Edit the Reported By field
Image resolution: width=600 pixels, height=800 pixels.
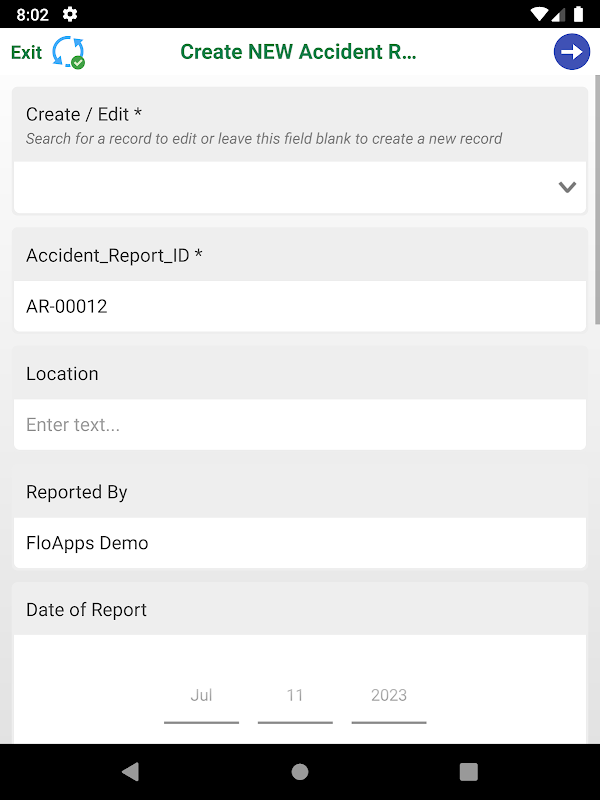coord(300,543)
